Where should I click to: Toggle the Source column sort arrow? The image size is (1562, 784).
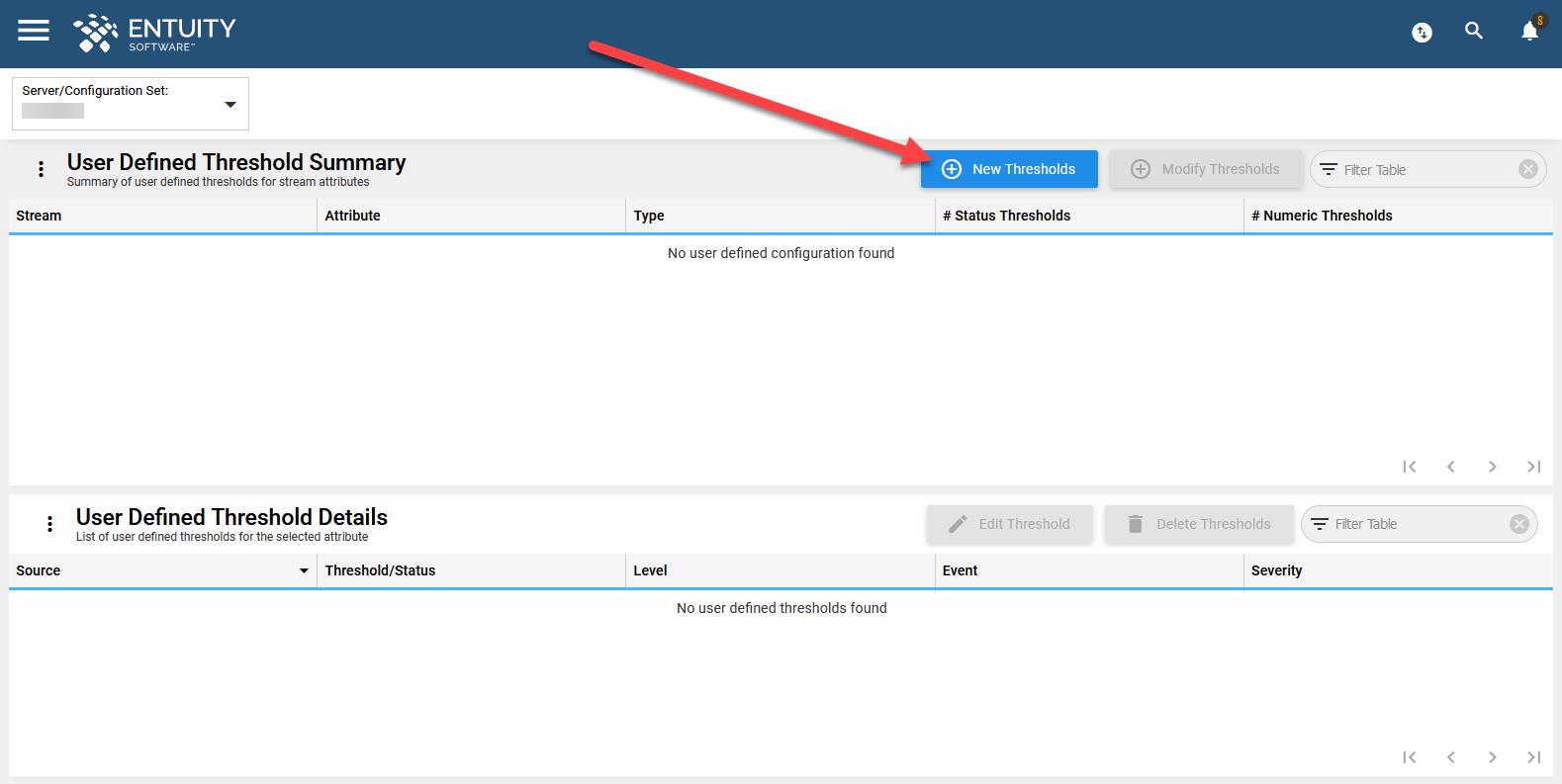304,570
